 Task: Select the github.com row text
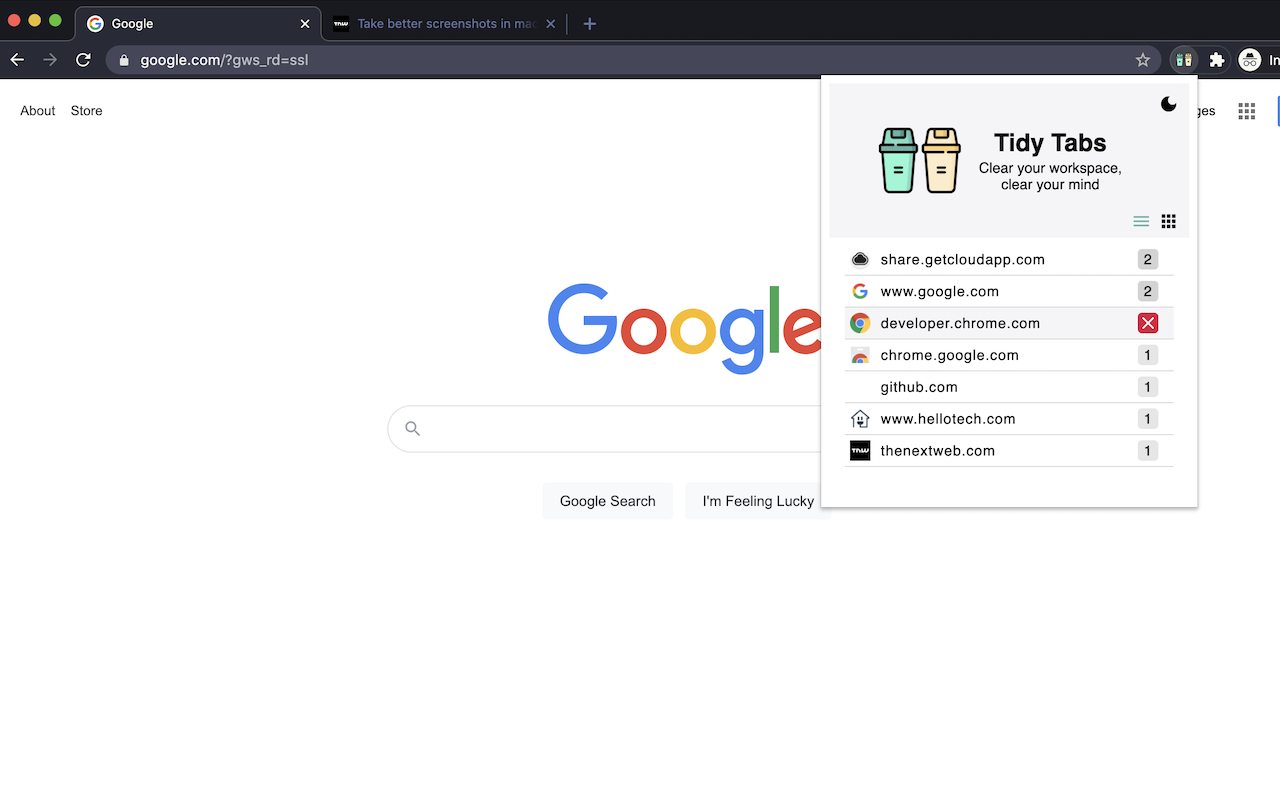click(x=919, y=387)
